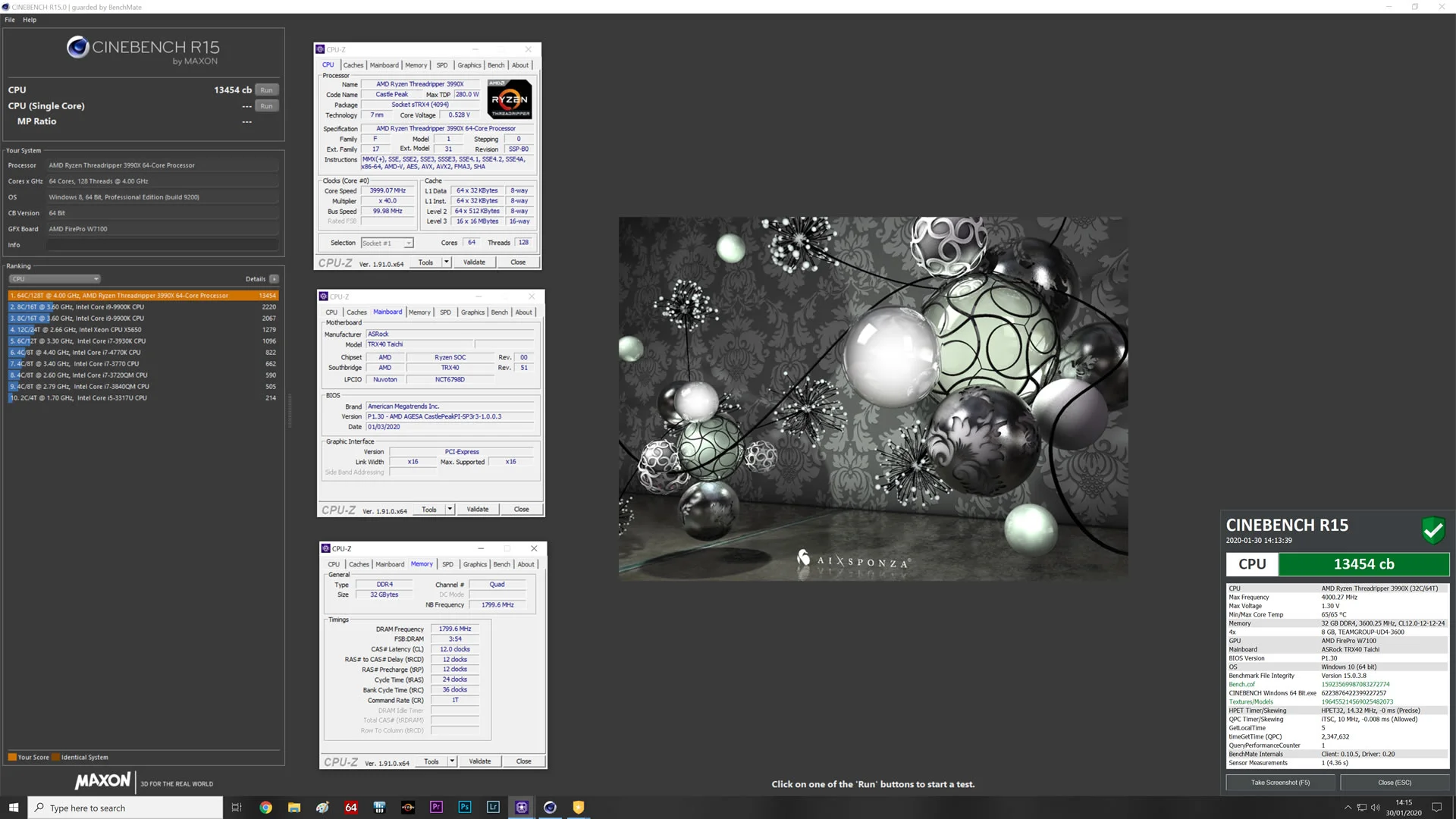This screenshot has width=1456, height=819.
Task: Click the Bench.cof link in BenchMate panel
Action: coord(1241,685)
